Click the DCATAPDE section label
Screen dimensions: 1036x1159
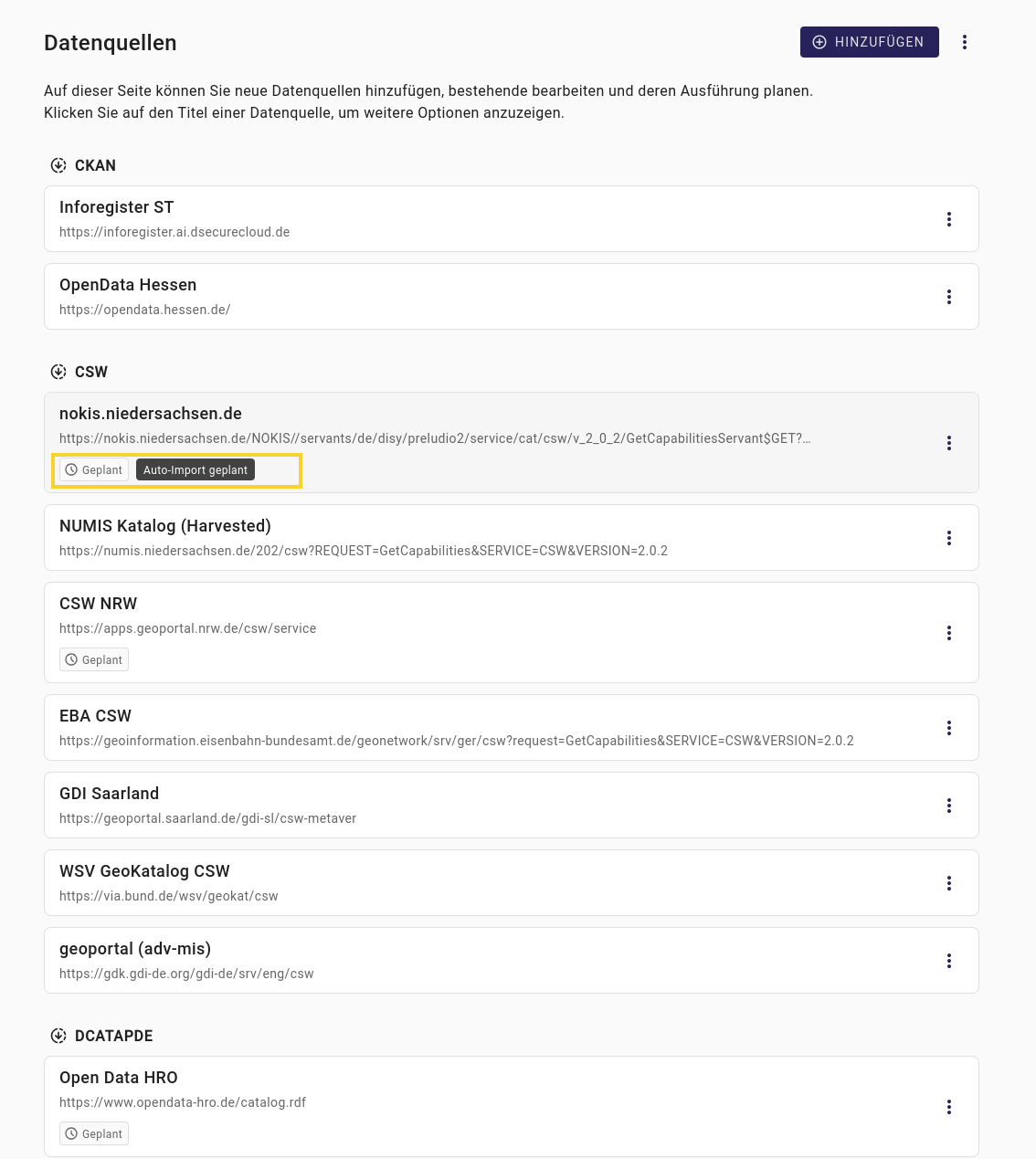(x=114, y=1036)
